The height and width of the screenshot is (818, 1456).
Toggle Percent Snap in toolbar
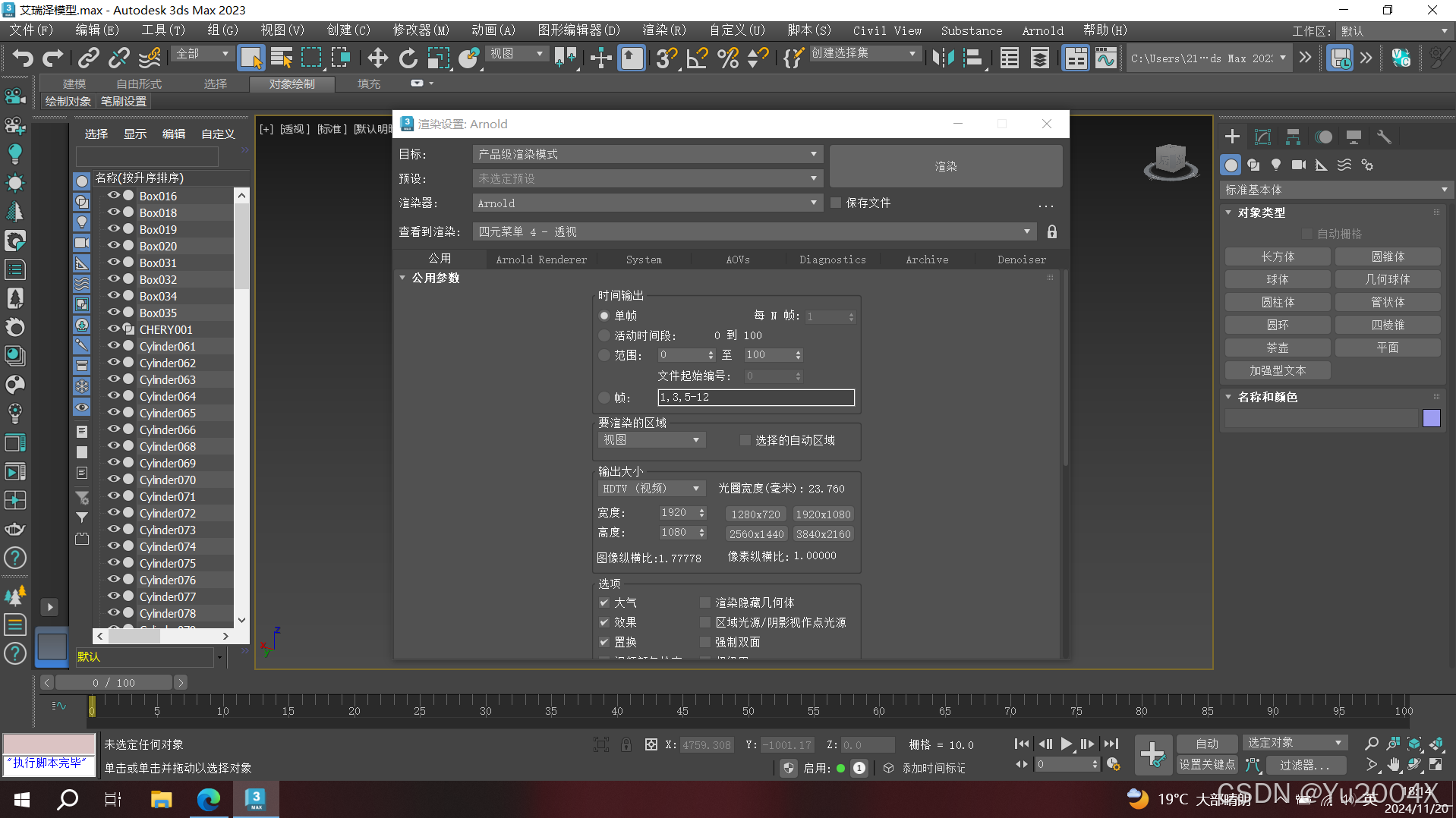pyautogui.click(x=728, y=58)
